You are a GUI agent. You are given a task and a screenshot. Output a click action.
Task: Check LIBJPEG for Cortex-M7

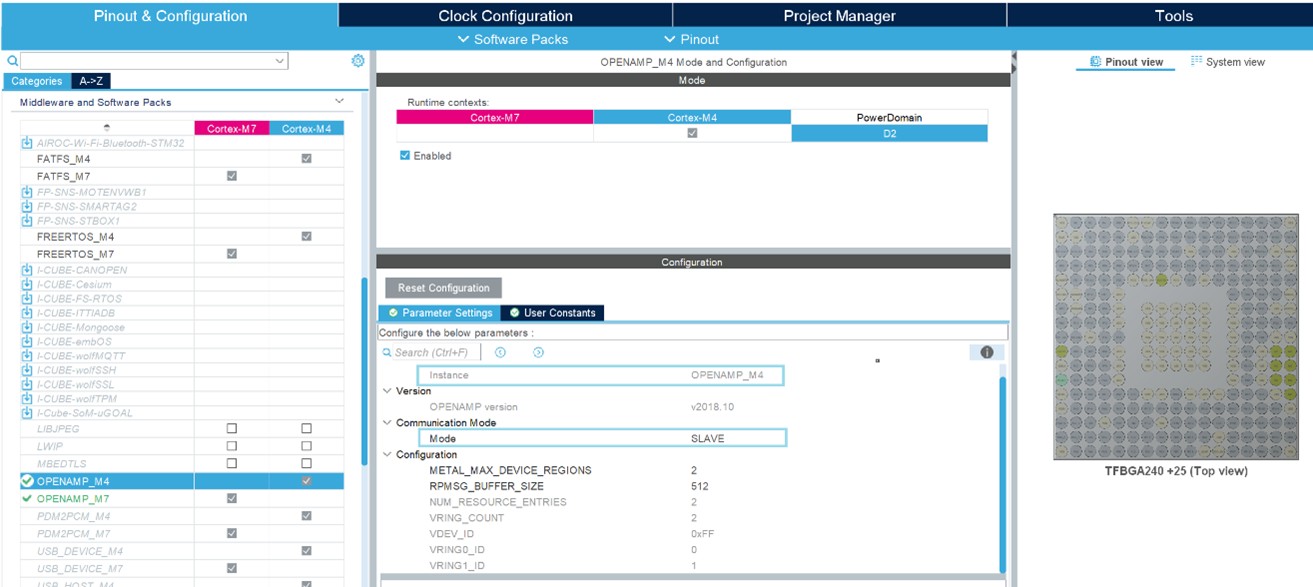pyautogui.click(x=232, y=428)
